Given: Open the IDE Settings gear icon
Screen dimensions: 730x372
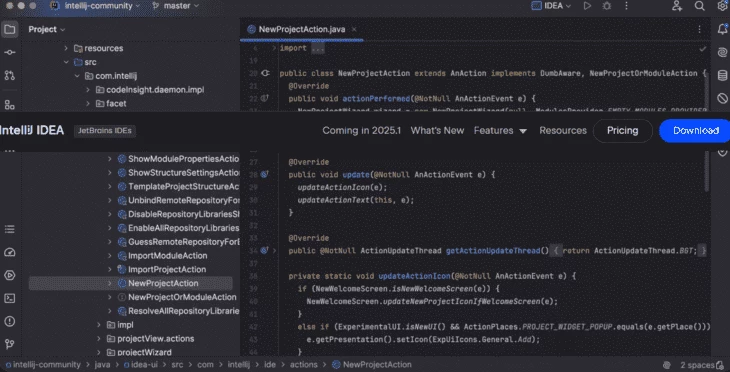Looking at the screenshot, I should 722,6.
